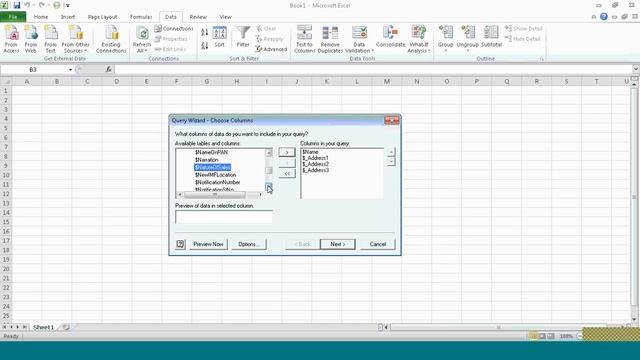Click the Consolidate icon
The width and height of the screenshot is (640, 360).
(x=391, y=37)
